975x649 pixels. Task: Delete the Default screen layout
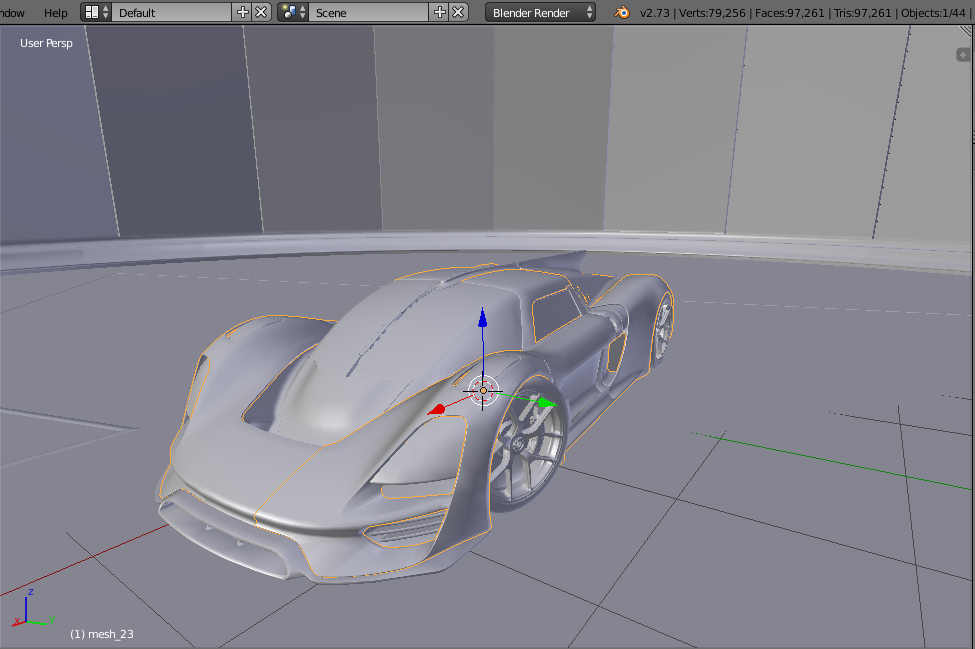click(262, 12)
